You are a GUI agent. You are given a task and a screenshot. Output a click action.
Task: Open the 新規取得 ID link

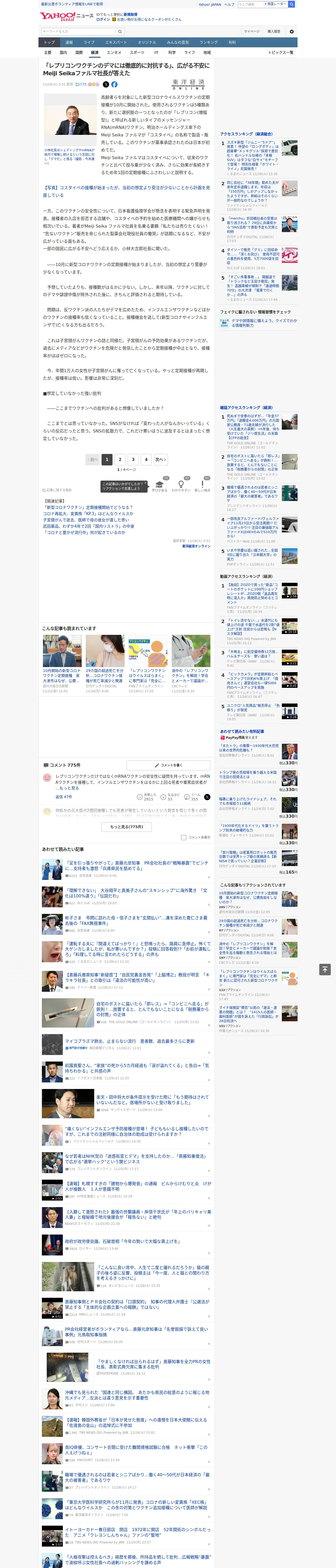[131, 14]
